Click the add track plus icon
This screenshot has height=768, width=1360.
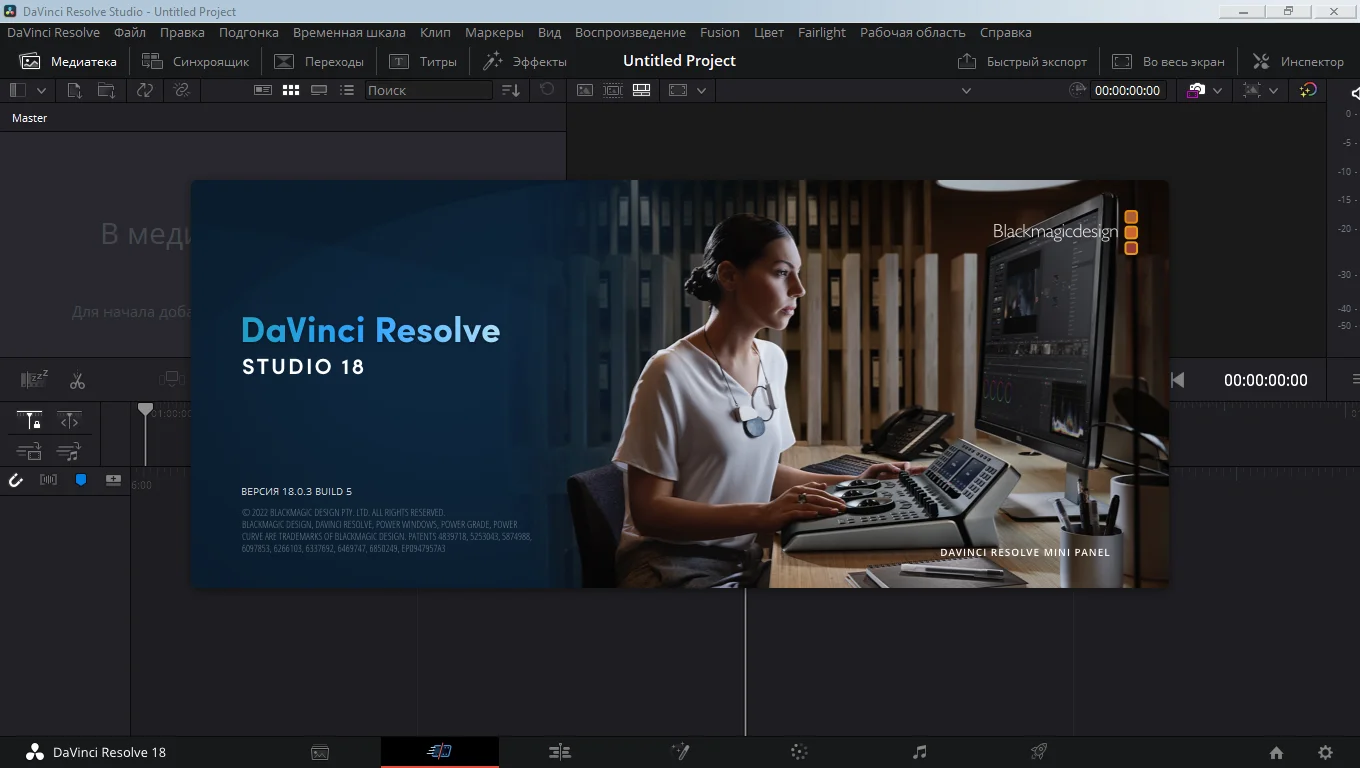pos(113,480)
